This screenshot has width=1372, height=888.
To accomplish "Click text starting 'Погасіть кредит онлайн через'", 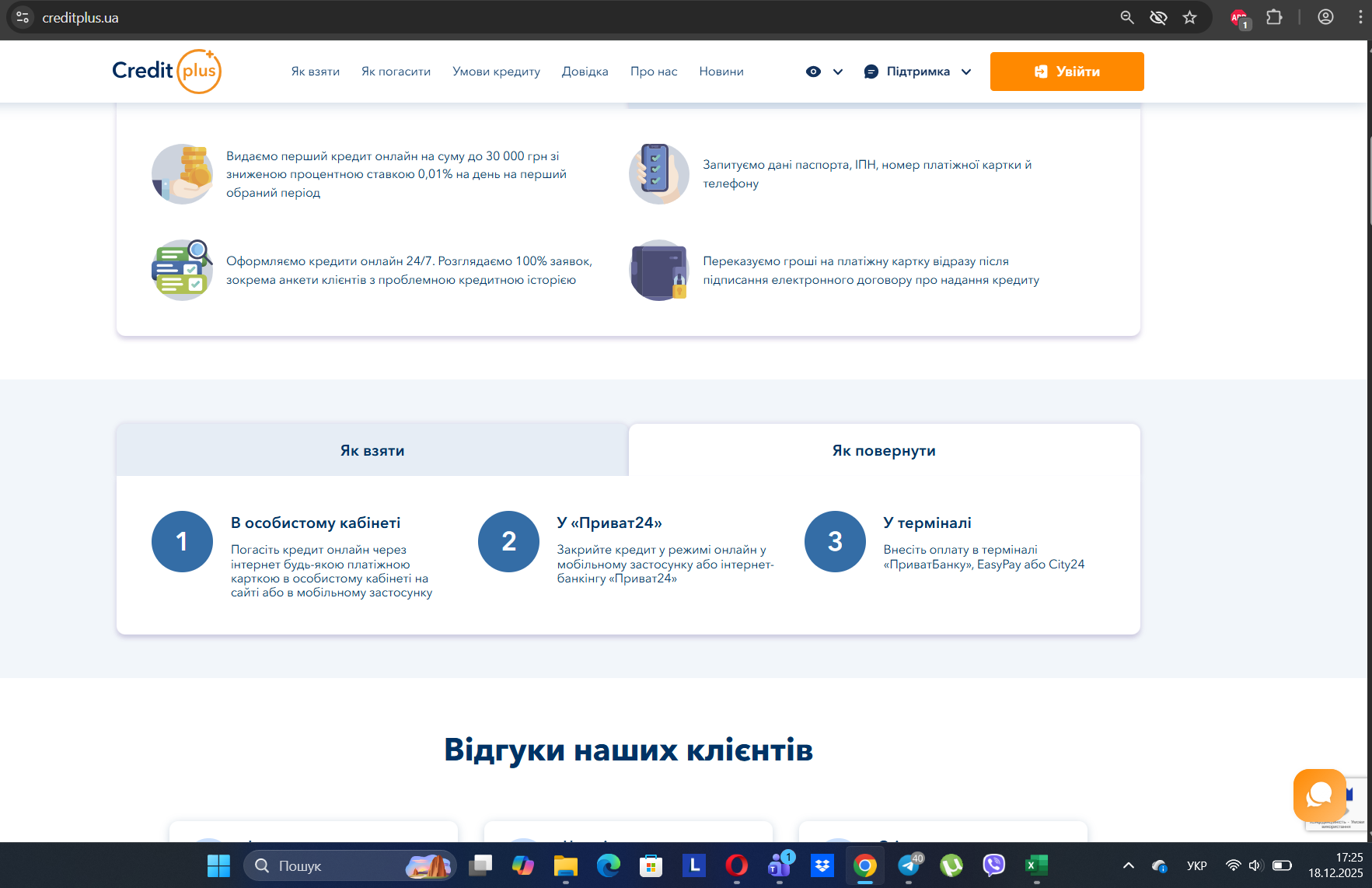I will coord(332,571).
